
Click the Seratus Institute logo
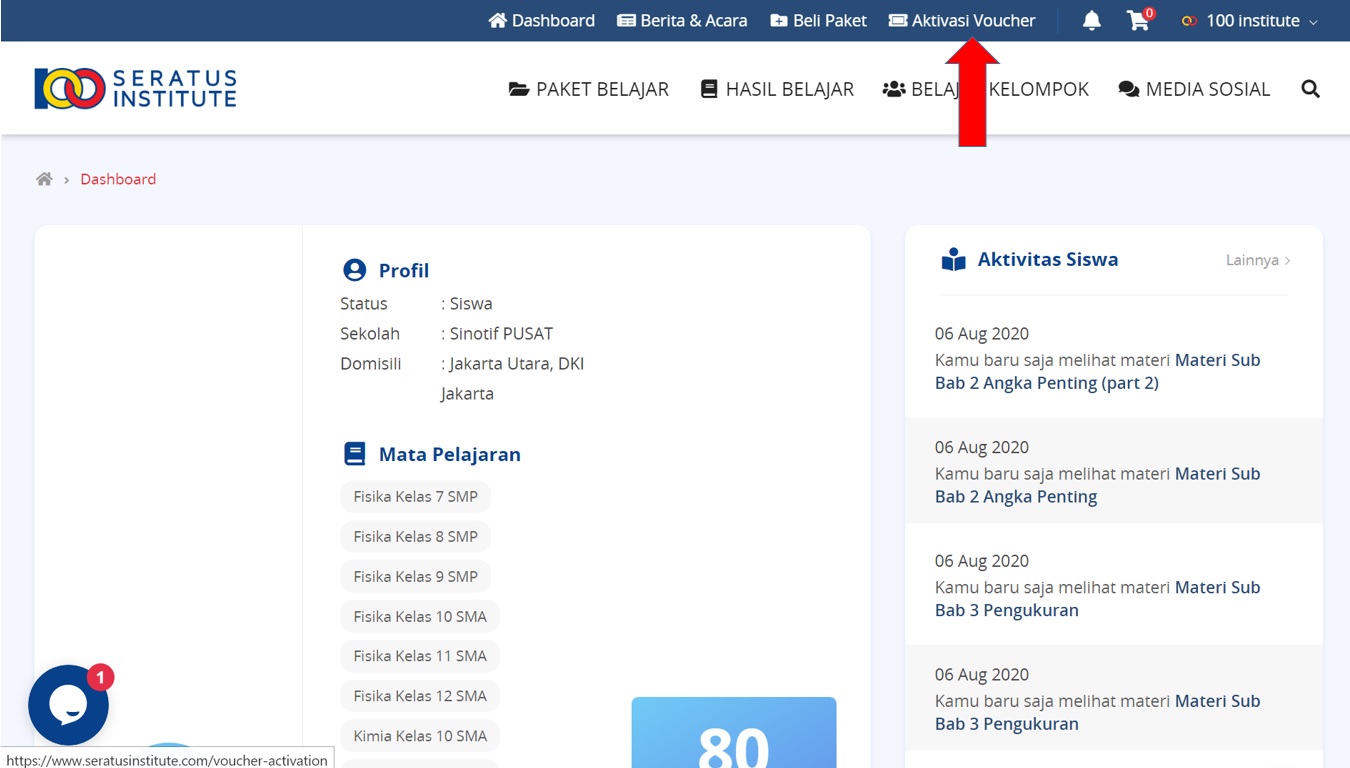[136, 89]
